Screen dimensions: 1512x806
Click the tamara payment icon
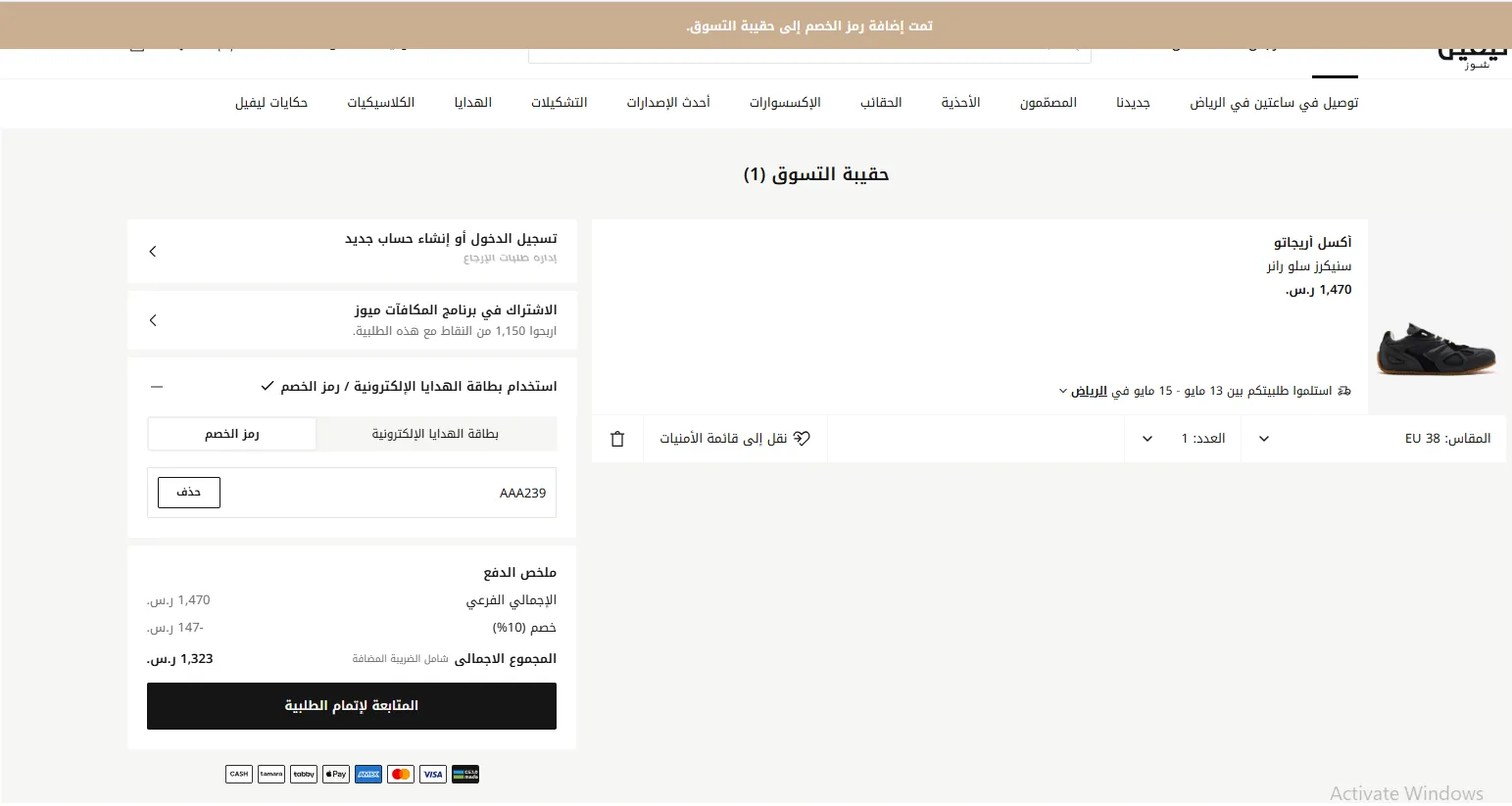point(271,774)
